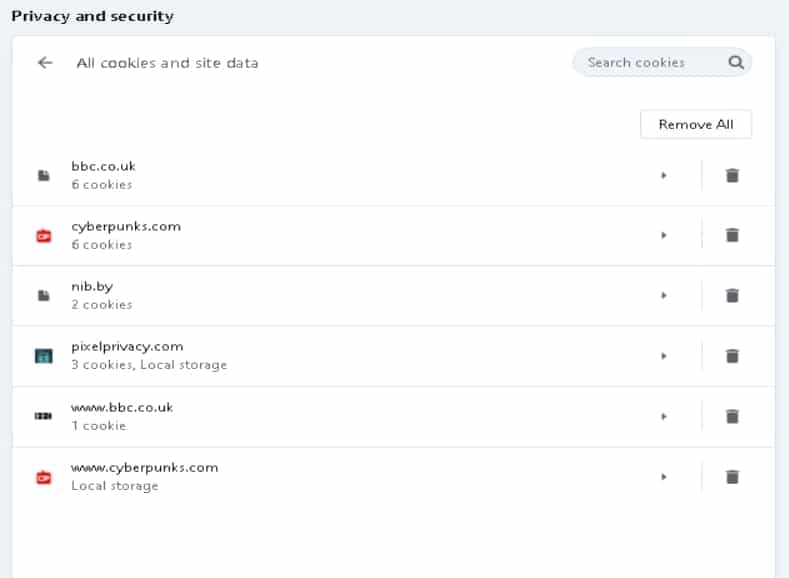The image size is (789, 578).
Task: Expand bbc.co.uk cookie details arrow
Action: pyautogui.click(x=664, y=176)
